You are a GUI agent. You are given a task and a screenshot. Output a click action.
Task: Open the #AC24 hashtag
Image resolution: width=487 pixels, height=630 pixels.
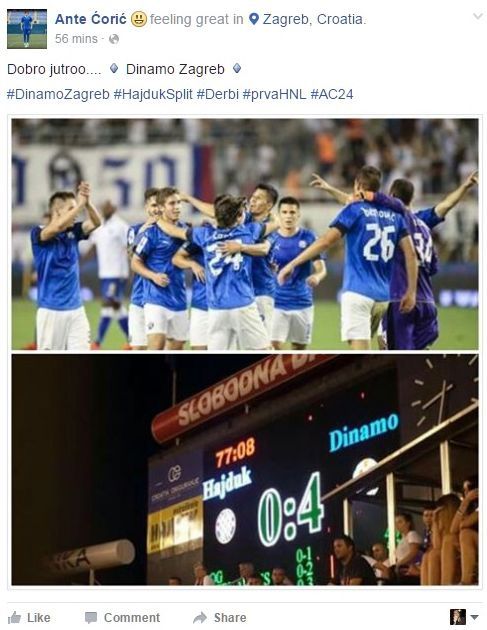coord(332,94)
